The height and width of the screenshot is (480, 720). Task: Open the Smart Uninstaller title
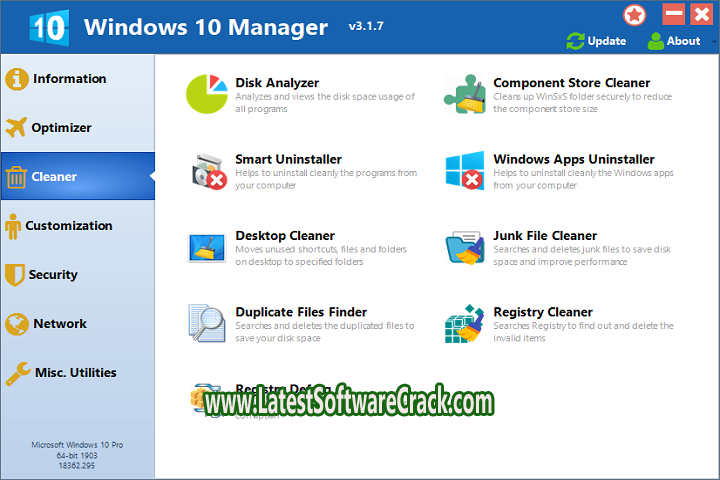click(x=288, y=159)
